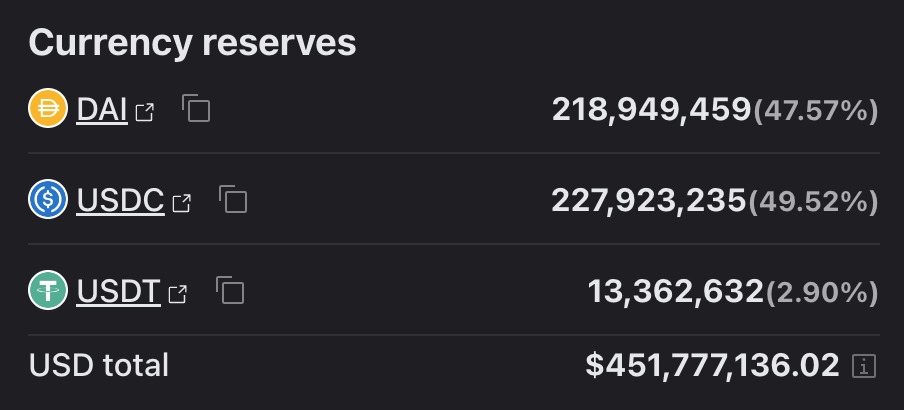Click the DAI token logo icon

[x=49, y=109]
